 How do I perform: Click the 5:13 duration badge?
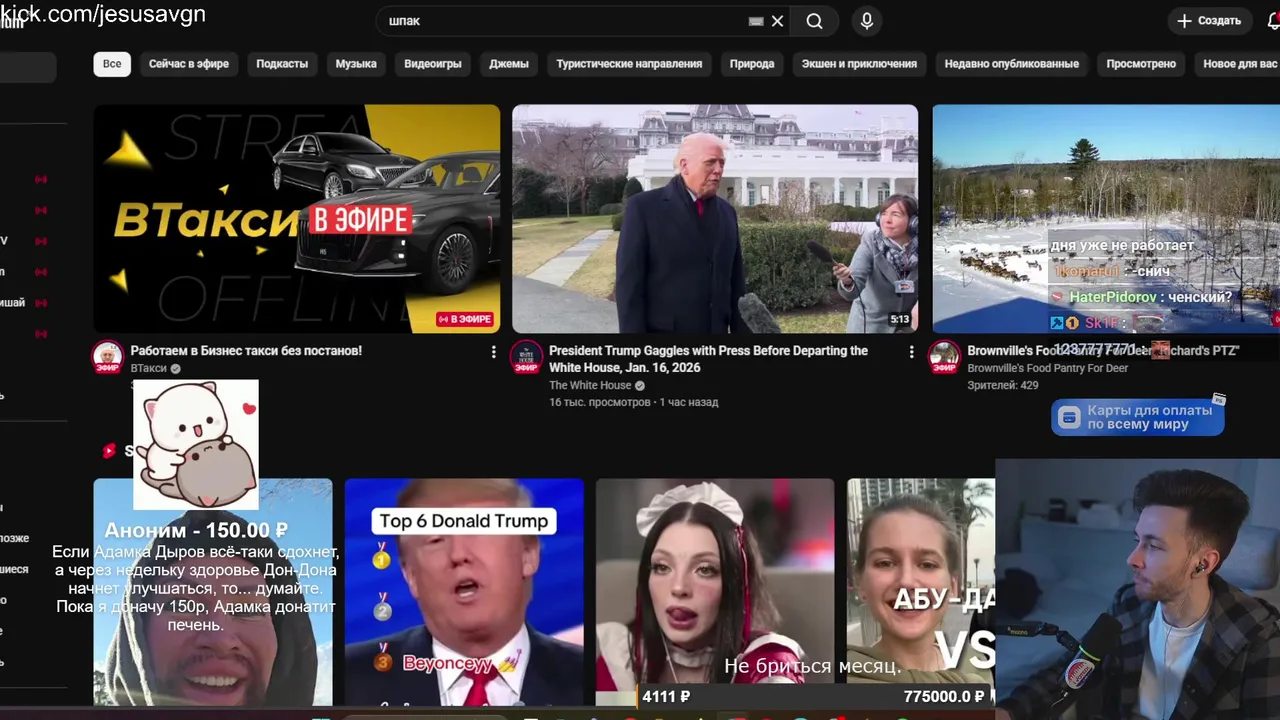click(x=900, y=320)
